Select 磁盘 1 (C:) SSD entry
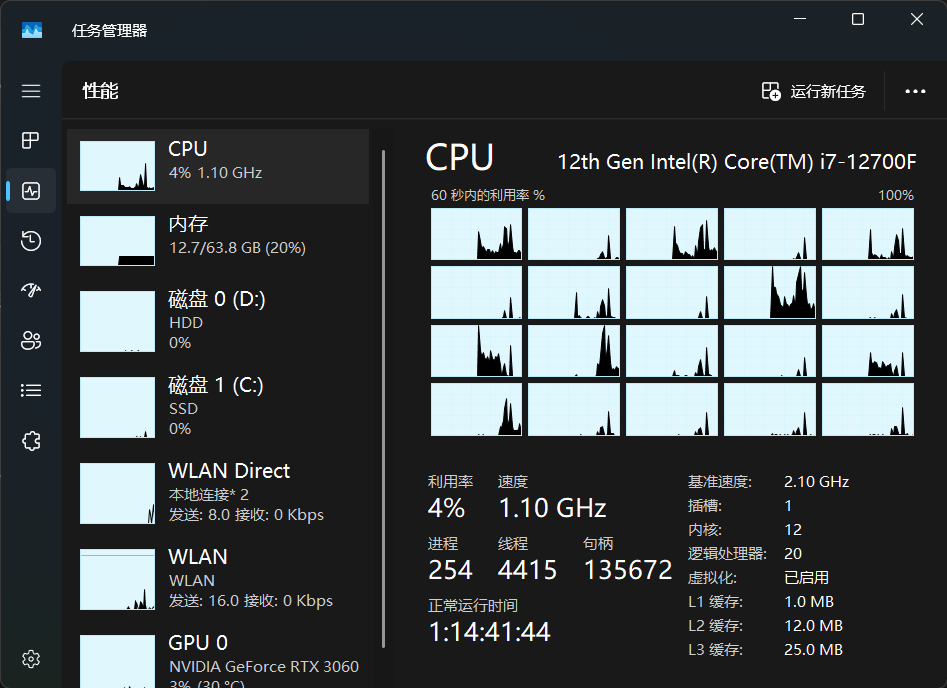 218,407
